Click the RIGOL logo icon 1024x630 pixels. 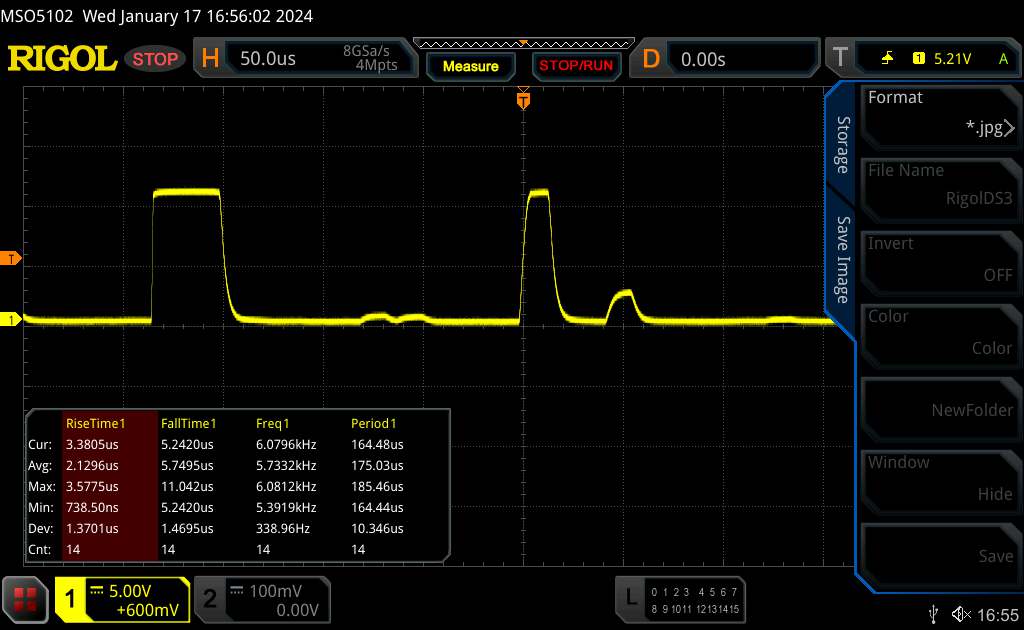(x=62, y=59)
